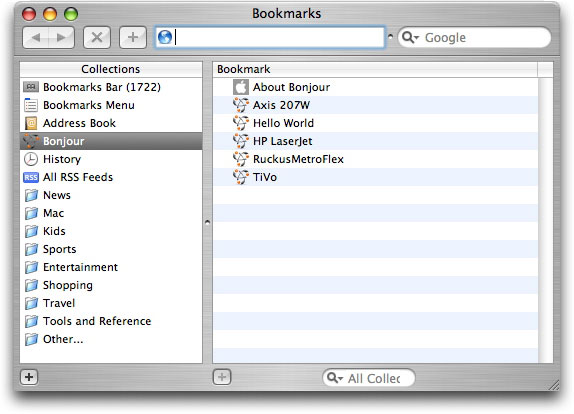The height and width of the screenshot is (414, 574).
Task: Open All RSS Feeds collection
Action: point(111,177)
